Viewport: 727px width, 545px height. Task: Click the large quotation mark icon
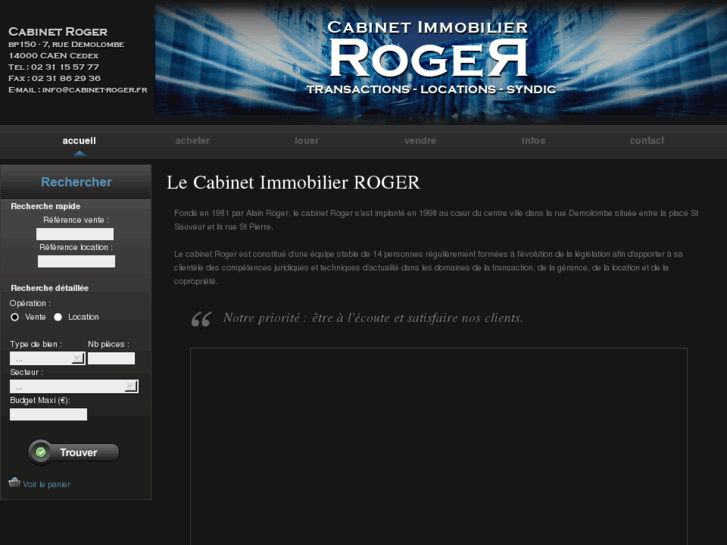click(x=201, y=319)
